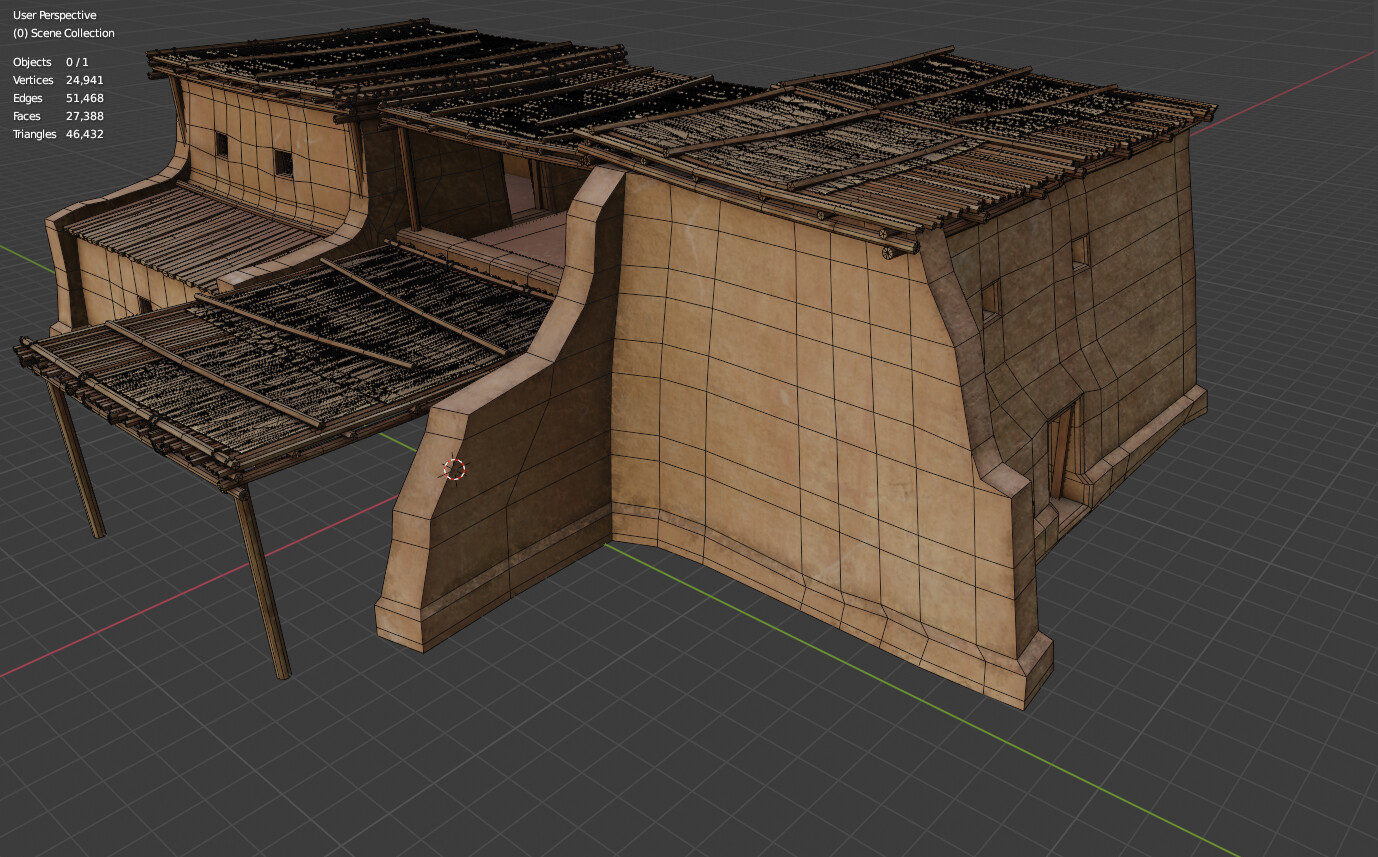Click the red-and-white 3D cursor indicator
The image size is (1378, 857).
[456, 471]
